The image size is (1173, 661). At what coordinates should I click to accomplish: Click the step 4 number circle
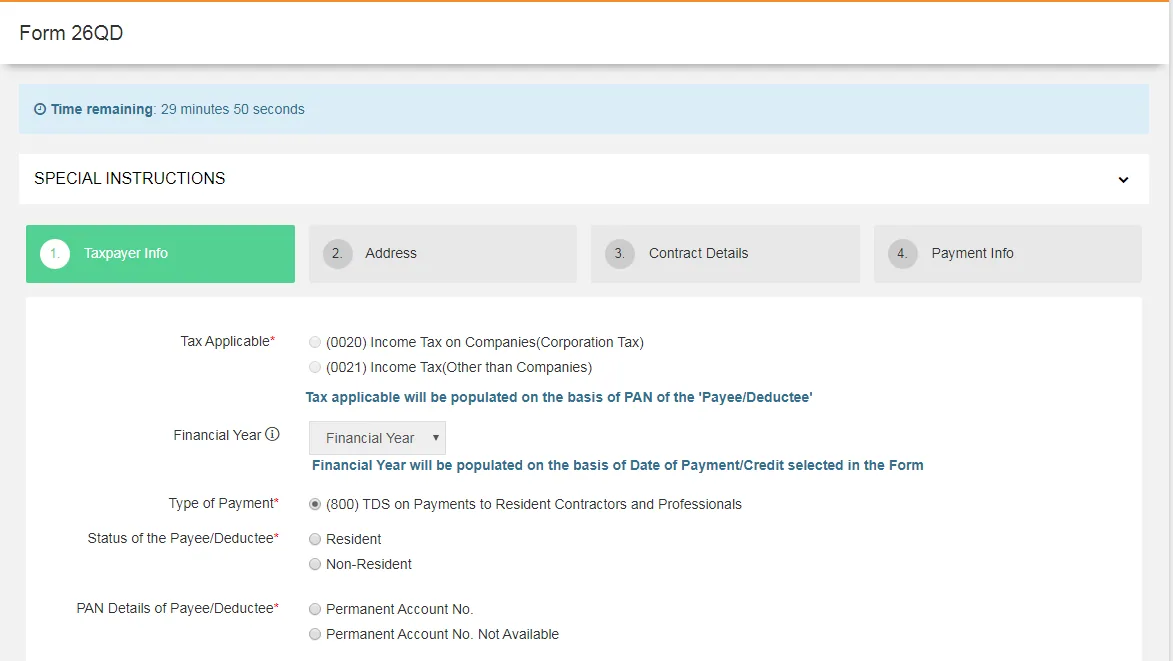point(902,253)
